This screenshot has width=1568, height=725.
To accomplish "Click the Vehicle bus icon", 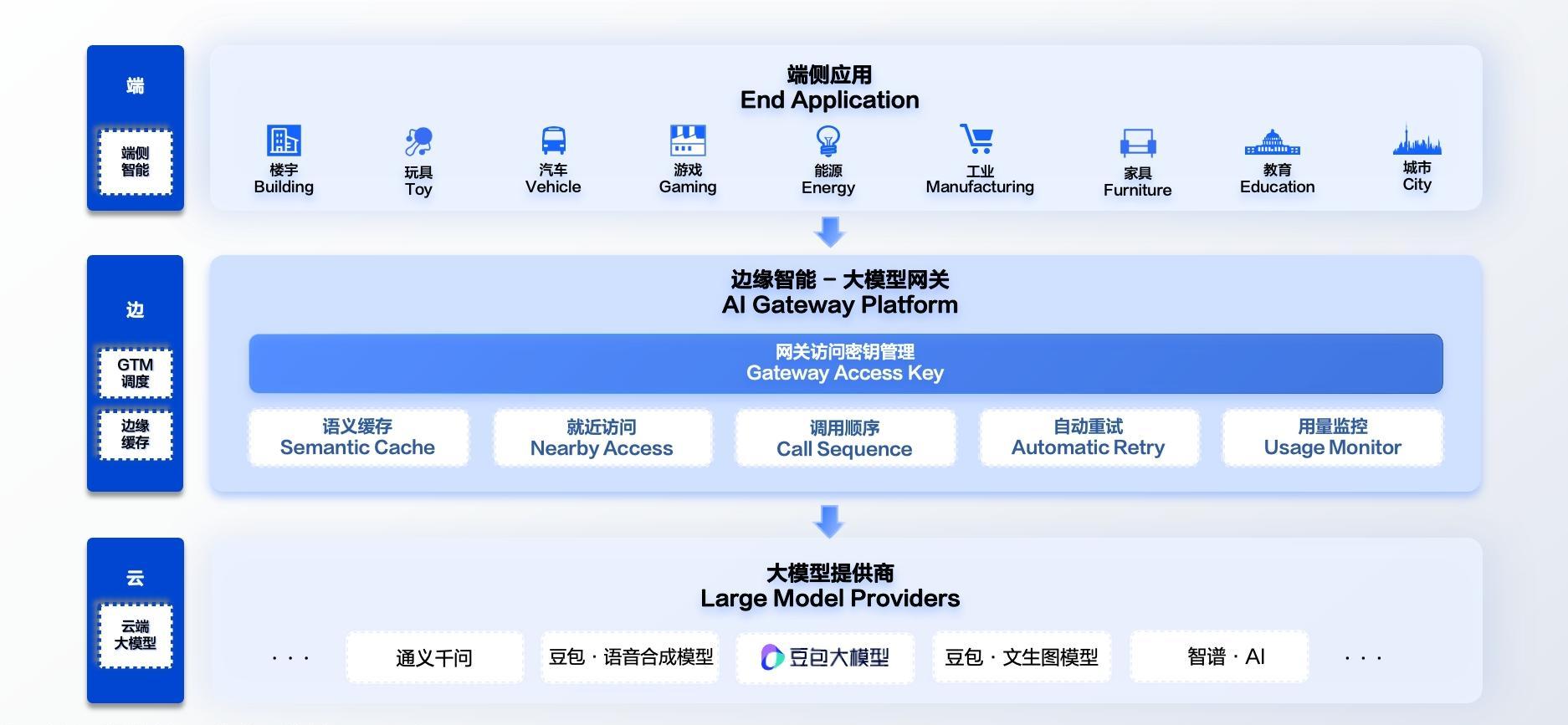I will [x=553, y=140].
